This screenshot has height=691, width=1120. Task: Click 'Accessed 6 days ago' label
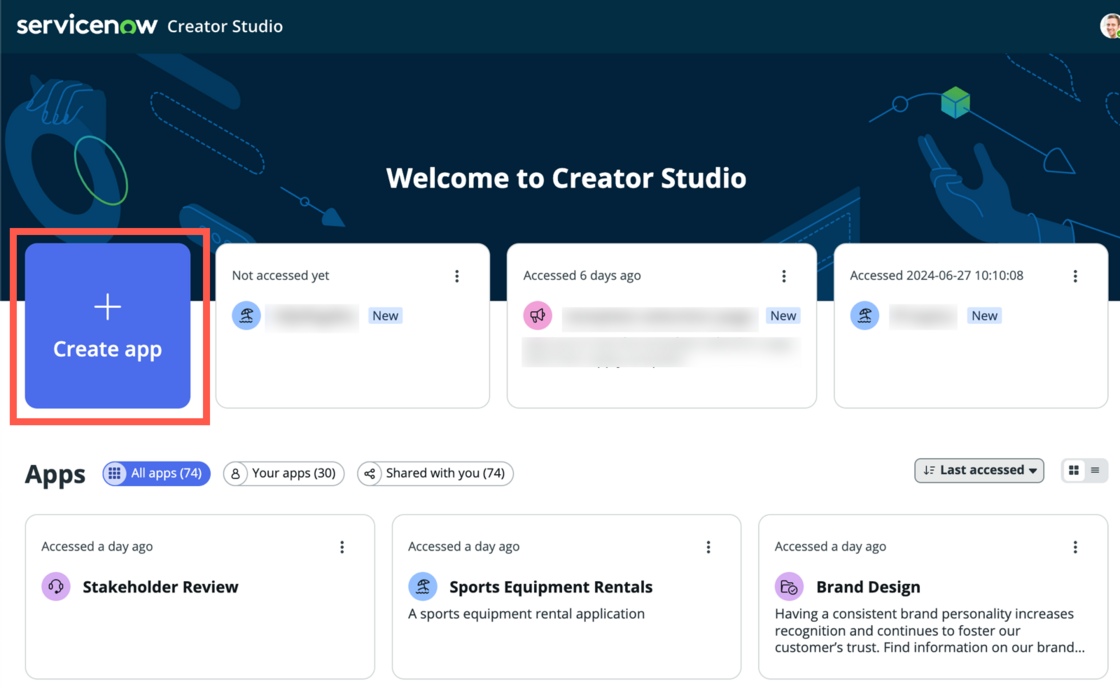point(582,275)
